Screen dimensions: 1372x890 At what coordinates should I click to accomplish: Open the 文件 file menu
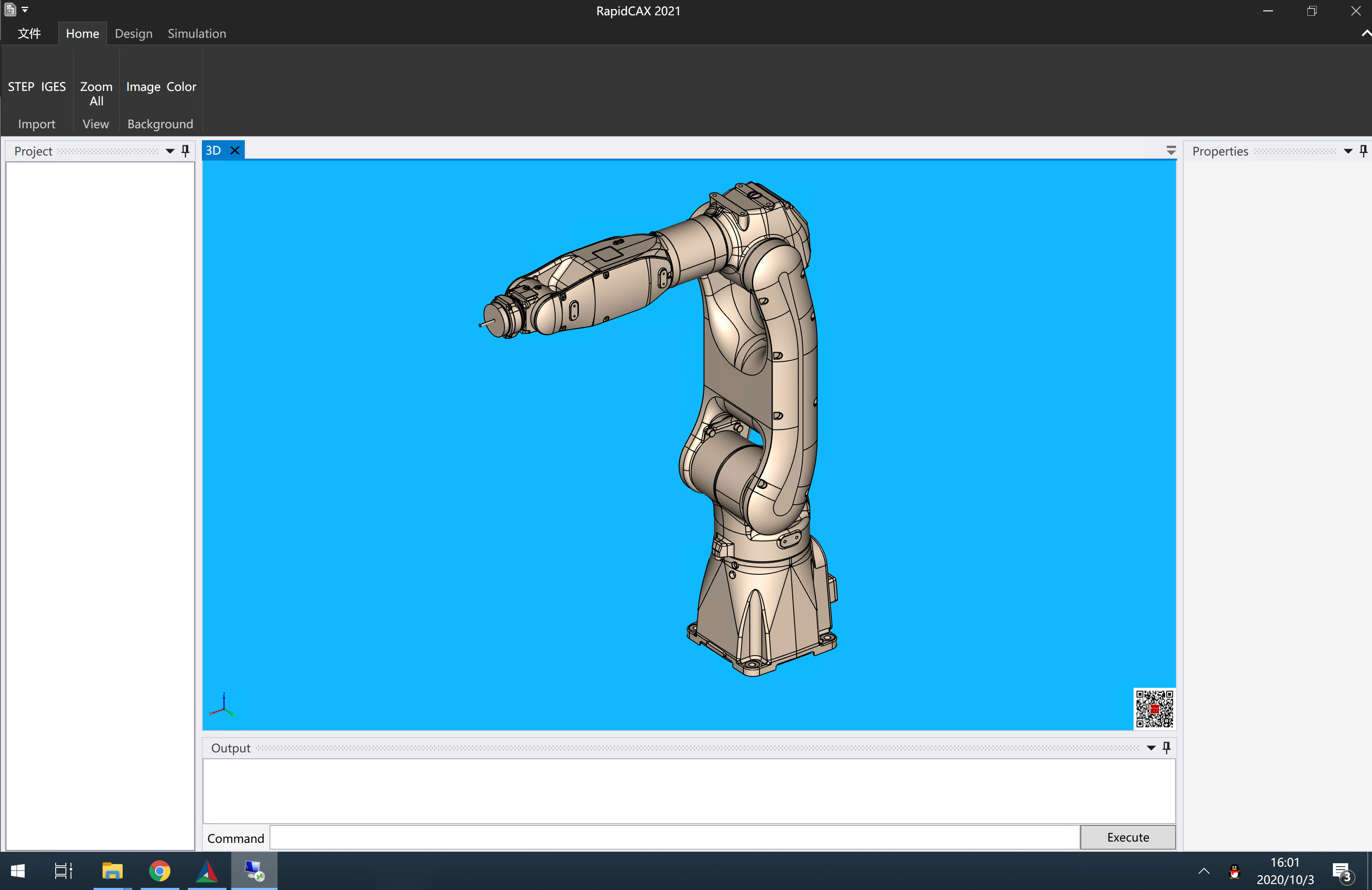tap(29, 34)
